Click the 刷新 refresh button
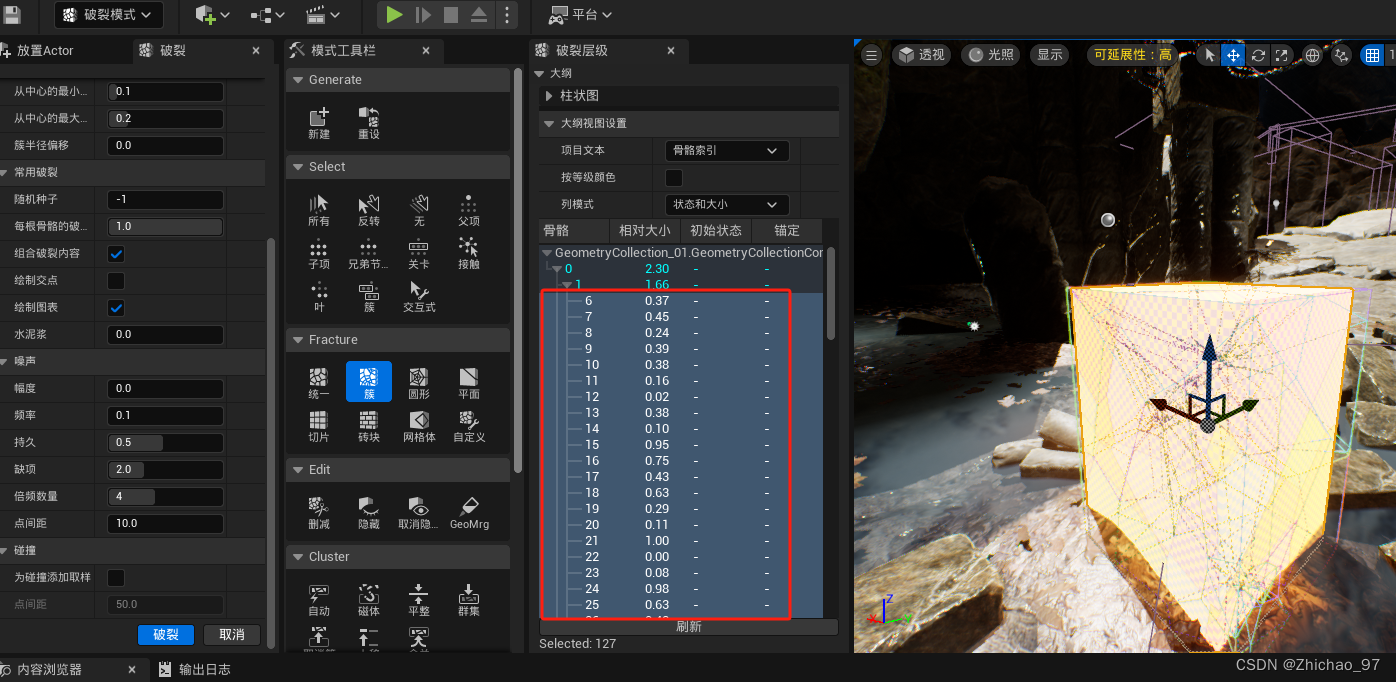The height and width of the screenshot is (682, 1396). pyautogui.click(x=689, y=627)
